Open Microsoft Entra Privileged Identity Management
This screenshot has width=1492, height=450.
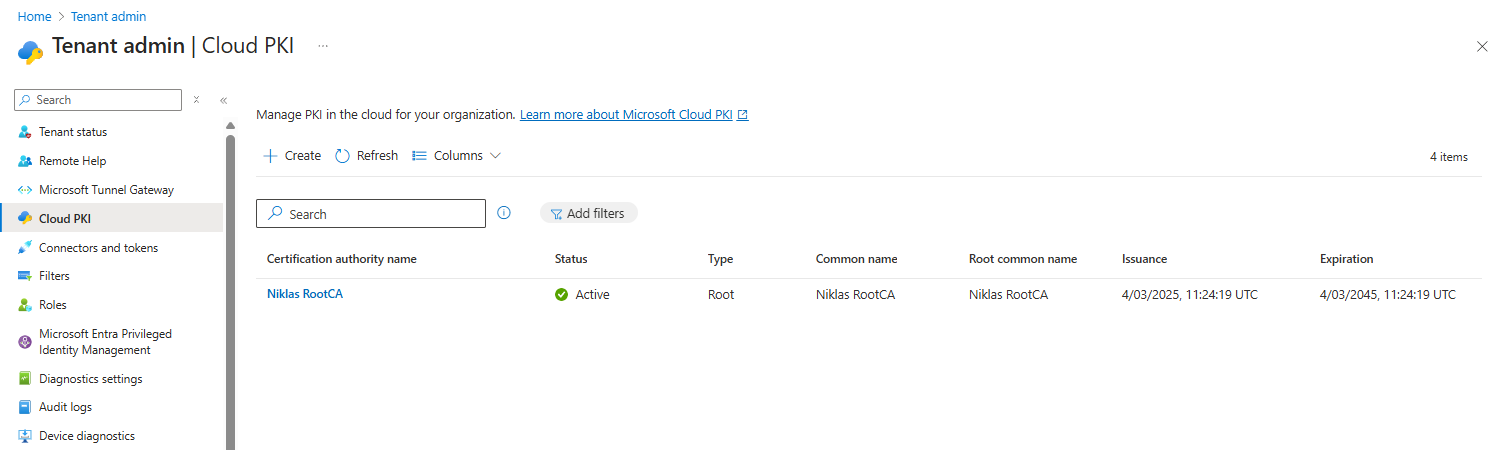[x=105, y=342]
